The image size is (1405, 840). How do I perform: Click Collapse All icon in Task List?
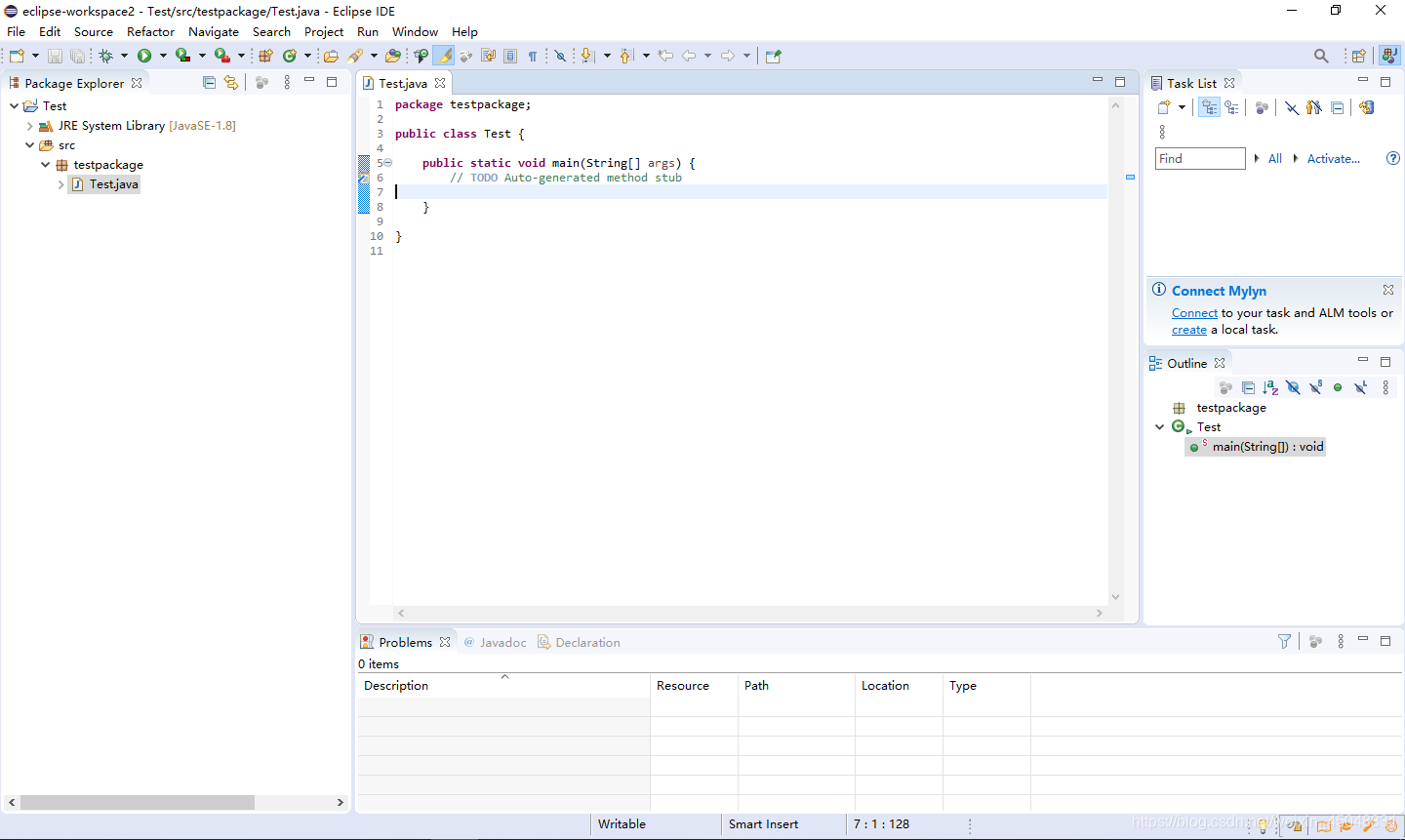click(1337, 107)
